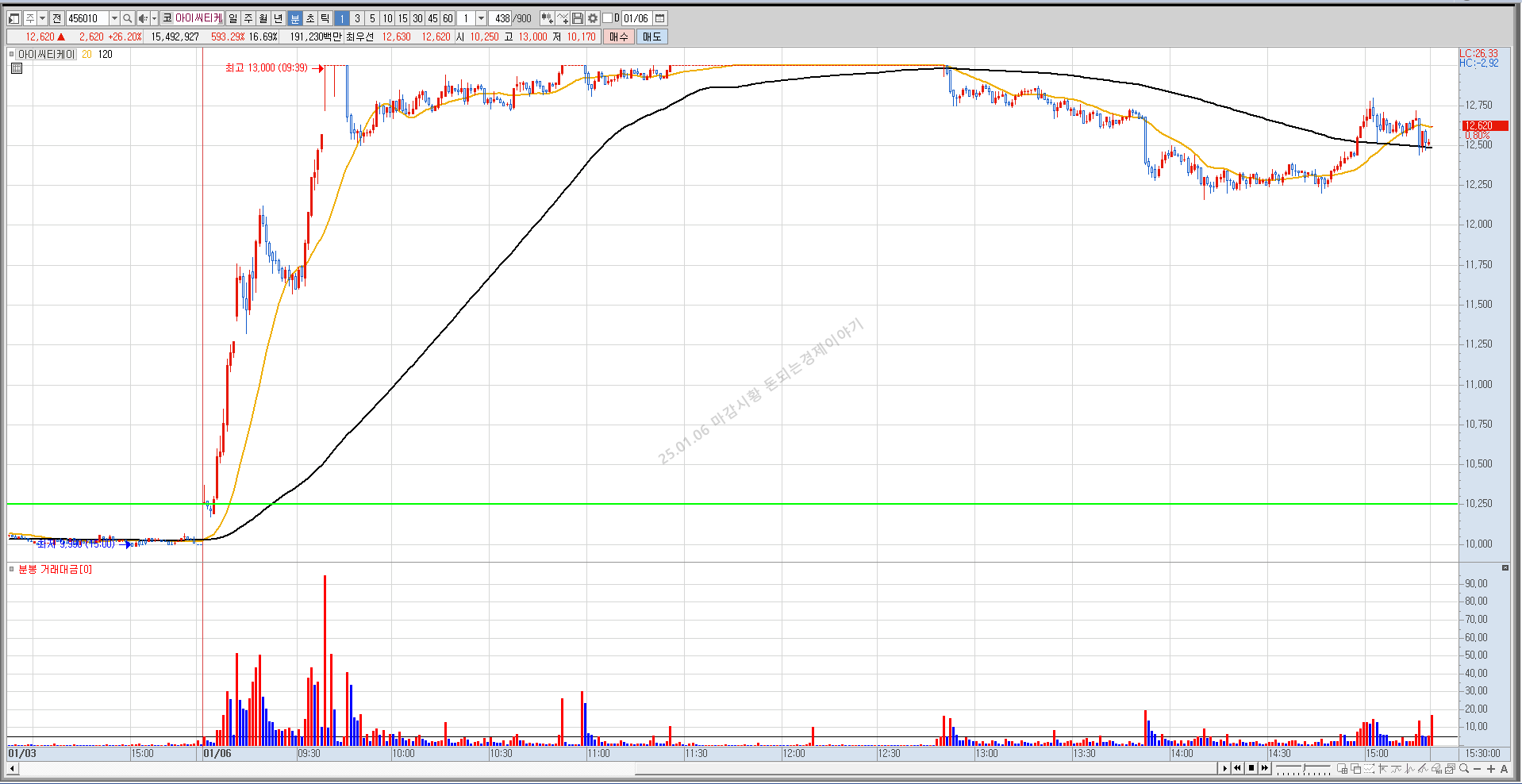Click the fast-forward button in bottom bar
Viewport: 1522px width, 784px height.
tap(1265, 768)
